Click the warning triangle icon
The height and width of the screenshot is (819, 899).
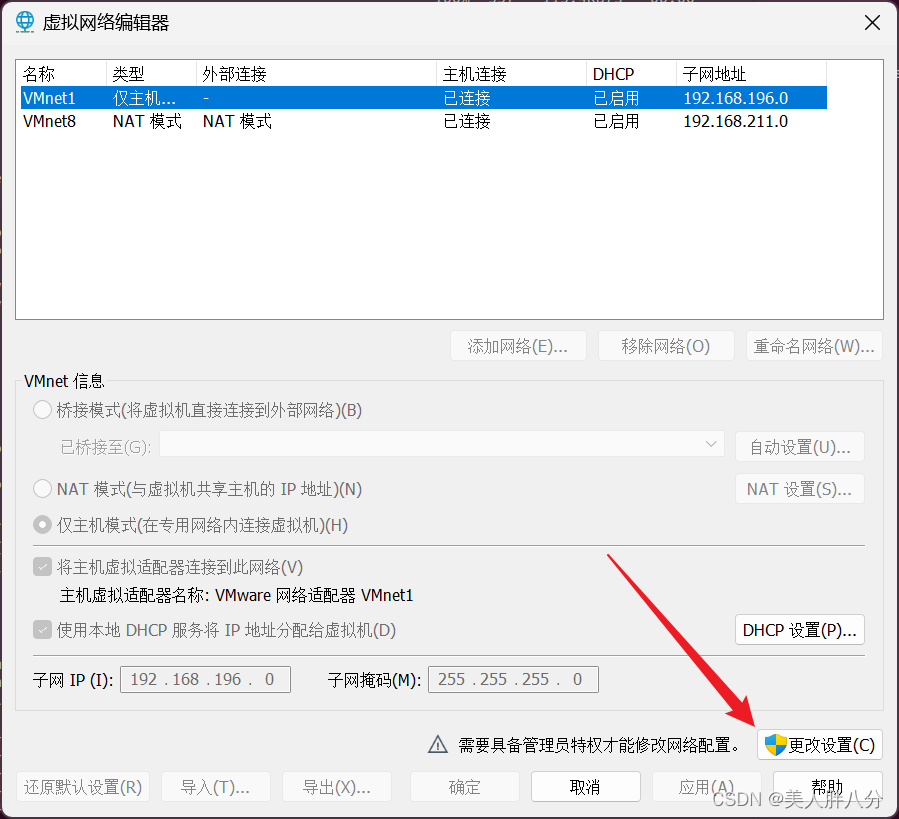pyautogui.click(x=438, y=744)
